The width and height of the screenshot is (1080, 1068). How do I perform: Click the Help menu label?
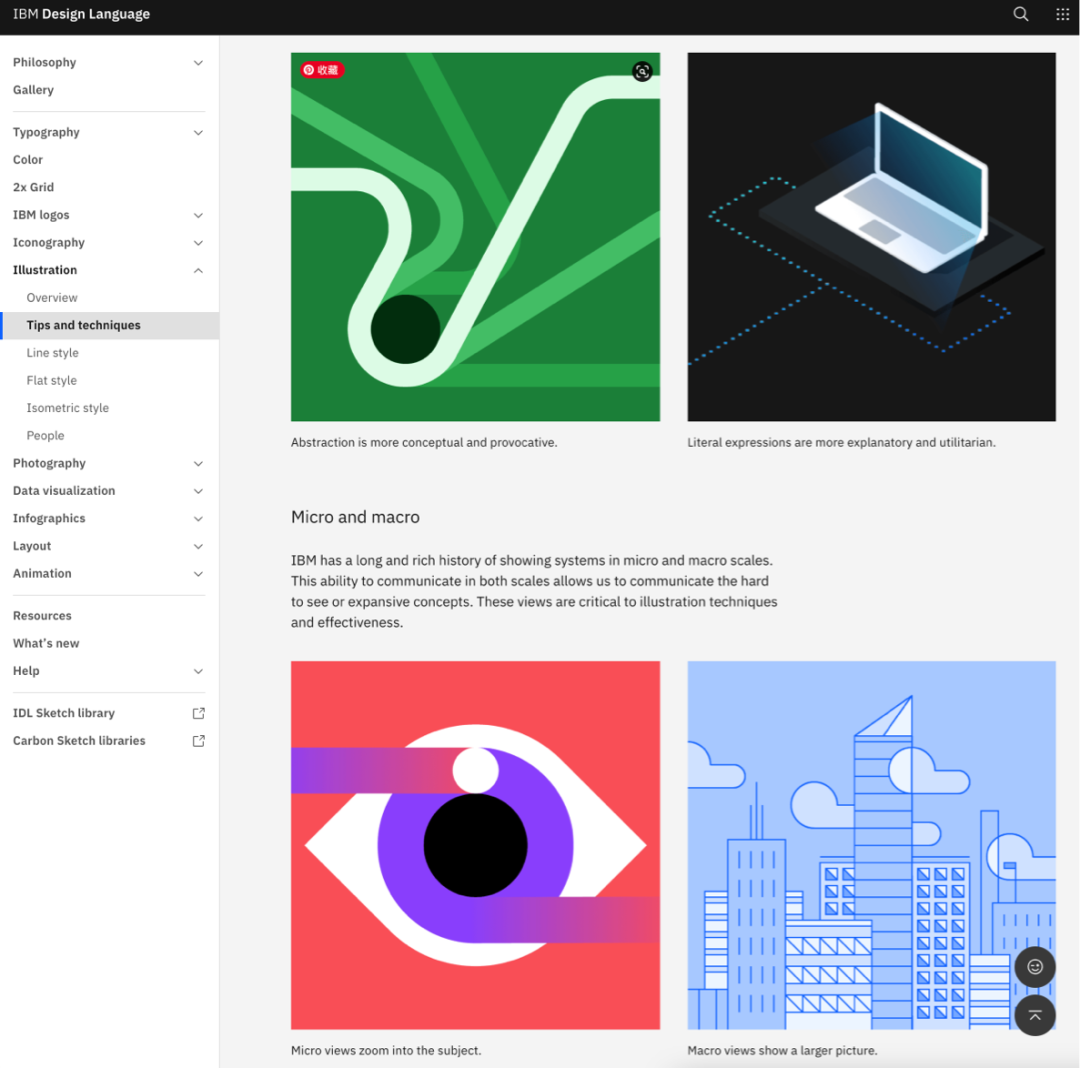tap(26, 671)
